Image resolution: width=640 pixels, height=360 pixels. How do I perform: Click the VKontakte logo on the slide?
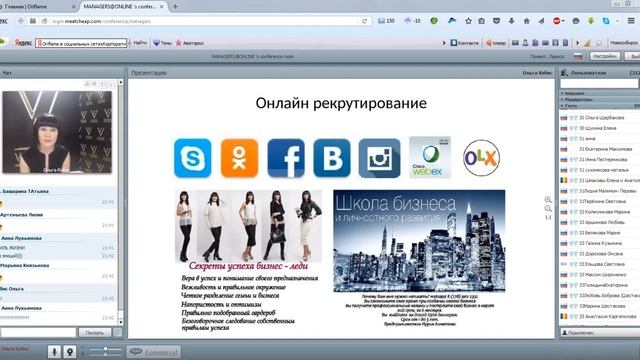[332, 158]
